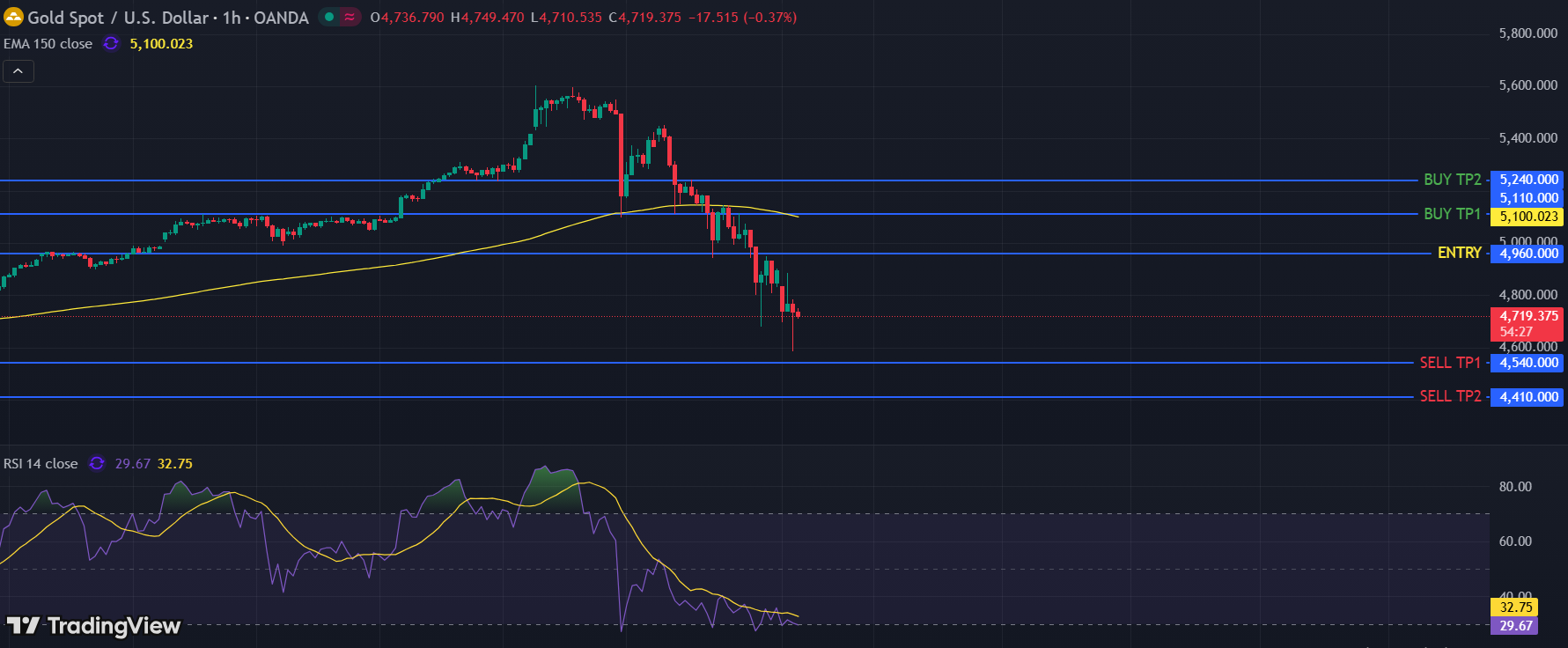The width and height of the screenshot is (1568, 648).
Task: Click the TradingView logo watermark
Action: (93, 625)
